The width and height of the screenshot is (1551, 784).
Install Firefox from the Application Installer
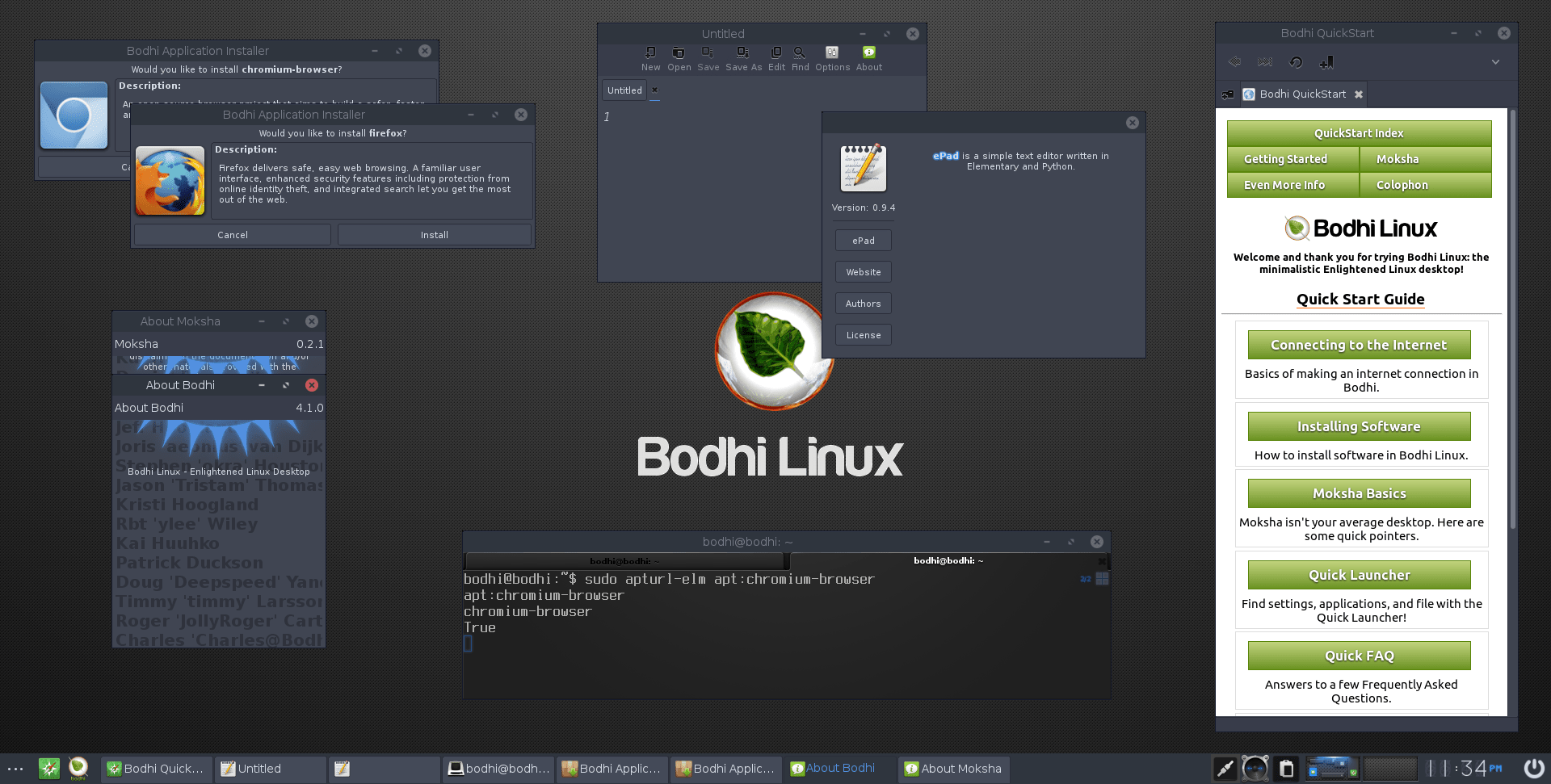[x=434, y=234]
